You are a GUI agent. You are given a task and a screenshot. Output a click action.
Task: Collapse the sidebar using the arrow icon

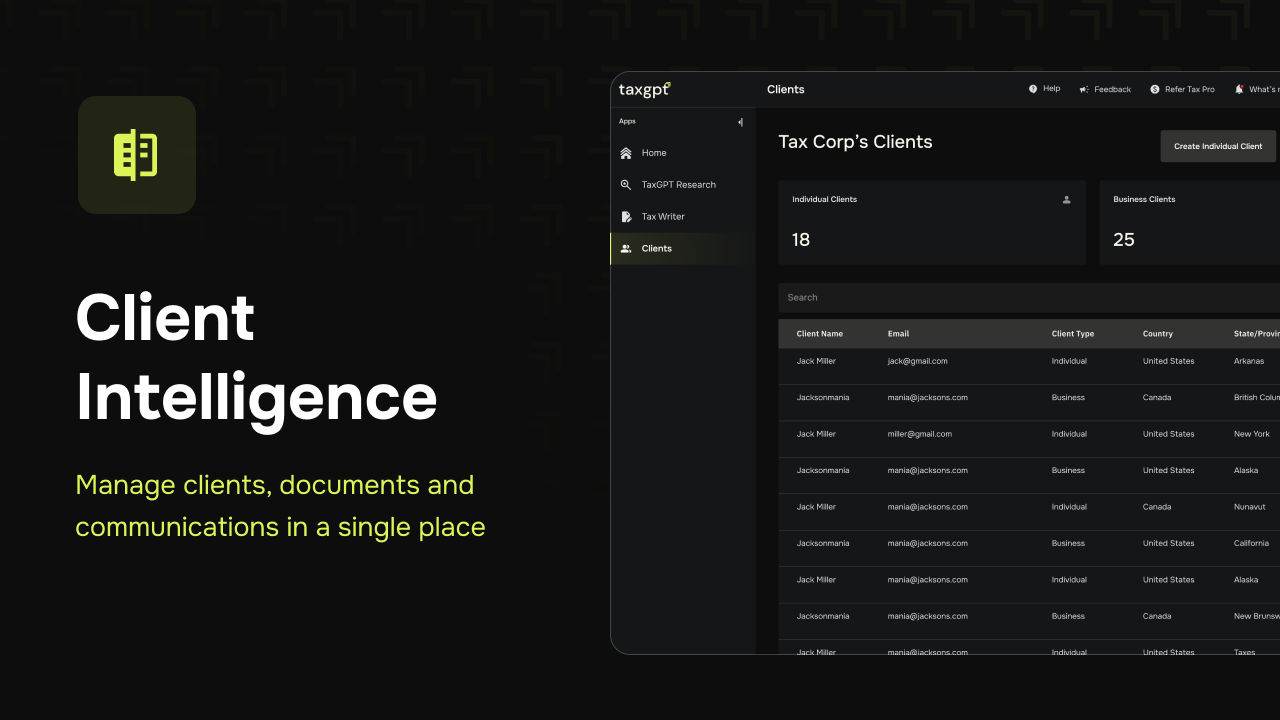click(740, 122)
